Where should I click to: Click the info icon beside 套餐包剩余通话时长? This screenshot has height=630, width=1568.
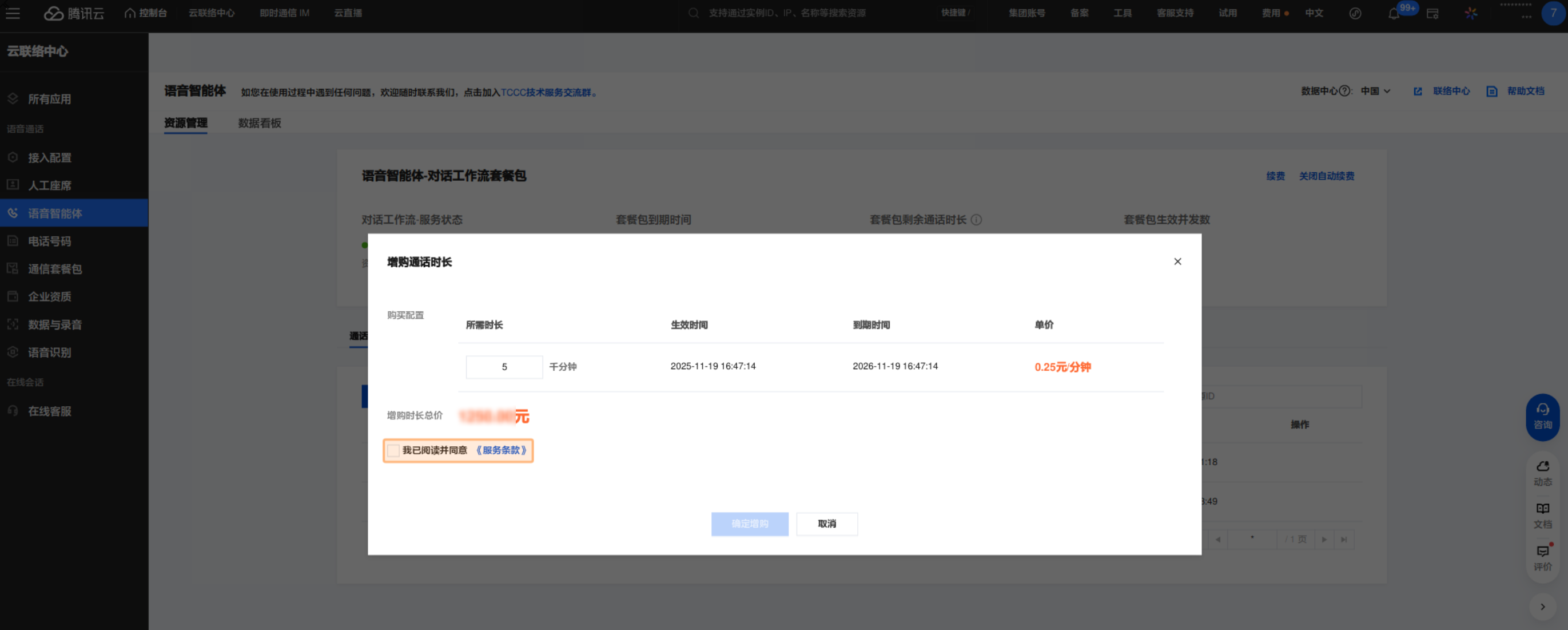(976, 220)
